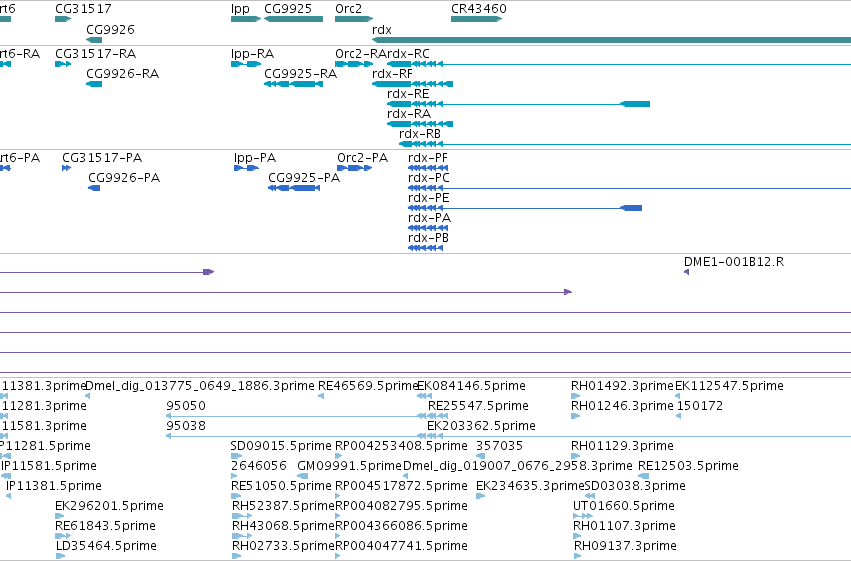The height and width of the screenshot is (561, 851).
Task: Click the rdx-RE transcript distal exon block
Action: [x=635, y=104]
